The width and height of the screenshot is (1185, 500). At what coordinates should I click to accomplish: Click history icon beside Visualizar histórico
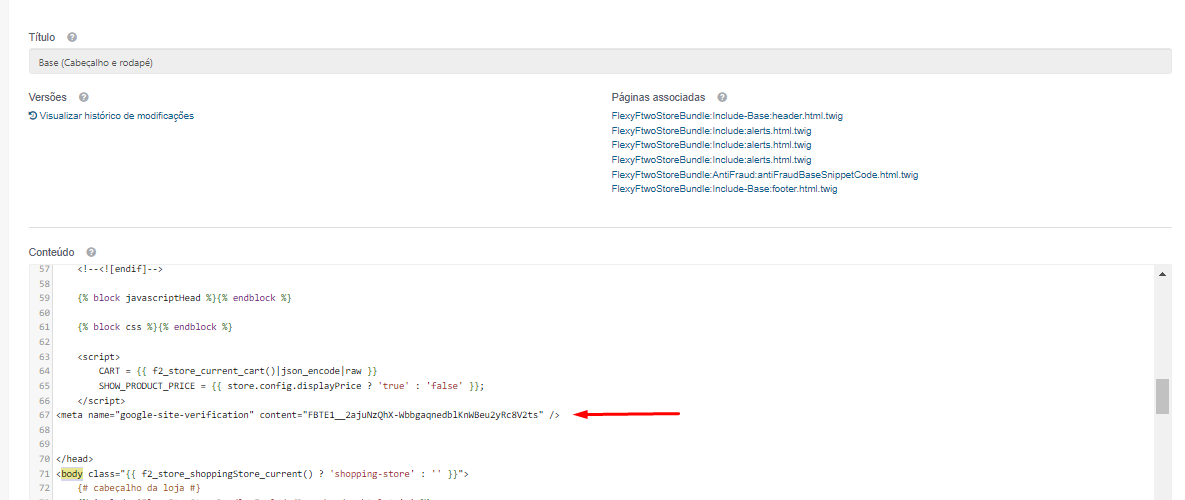32,116
